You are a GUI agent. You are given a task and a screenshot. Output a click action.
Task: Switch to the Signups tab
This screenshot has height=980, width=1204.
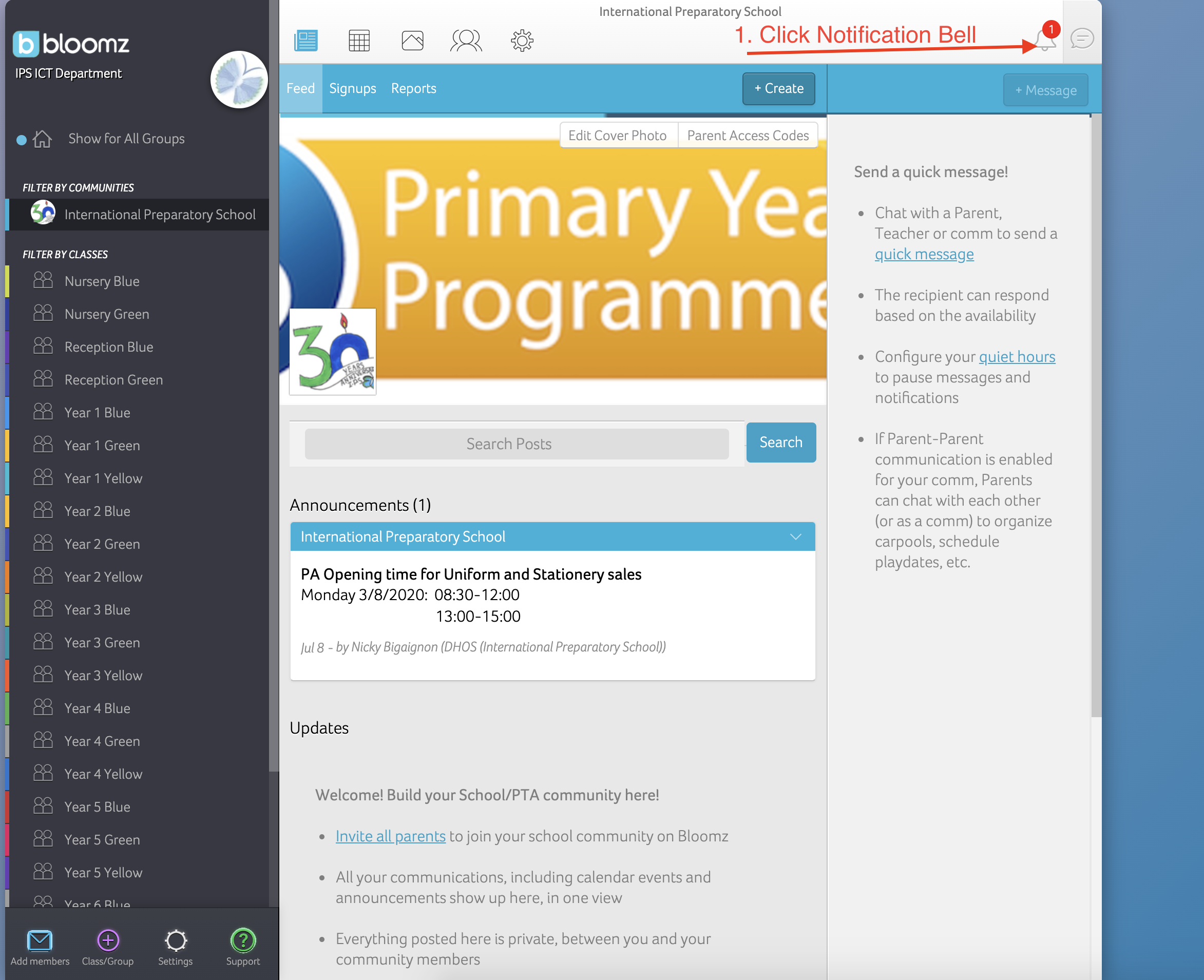pos(352,89)
